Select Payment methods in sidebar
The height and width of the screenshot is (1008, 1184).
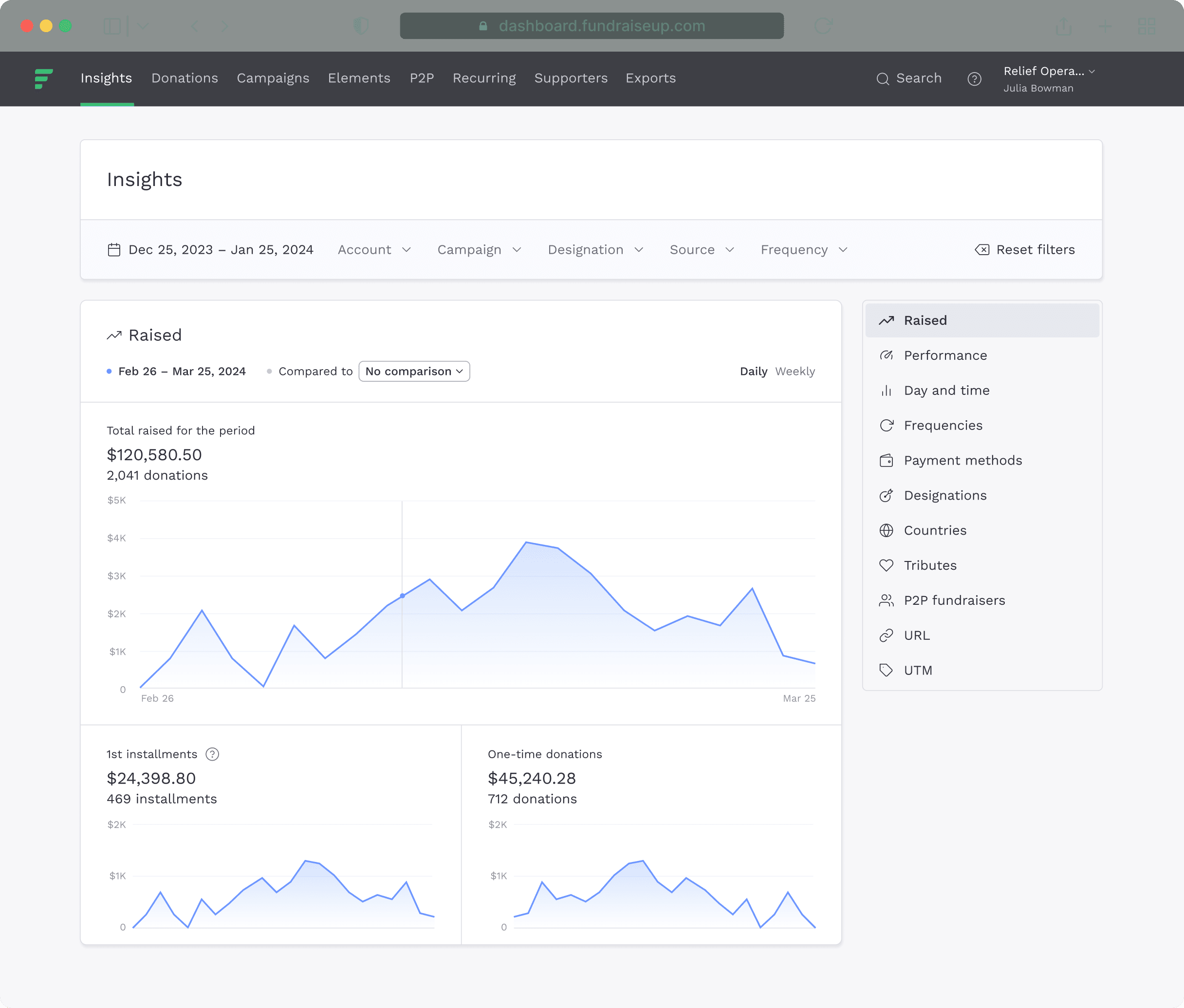[x=982, y=461]
